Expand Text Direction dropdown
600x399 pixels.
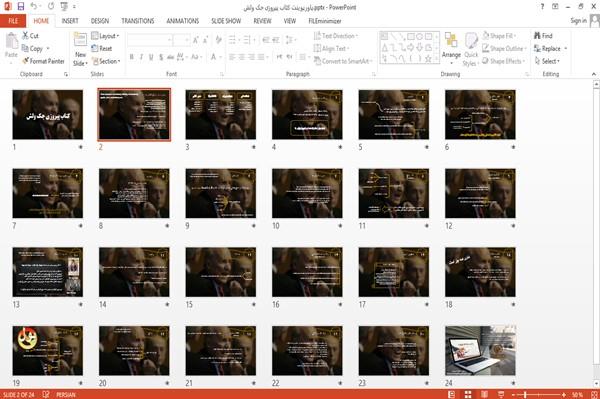click(336, 36)
